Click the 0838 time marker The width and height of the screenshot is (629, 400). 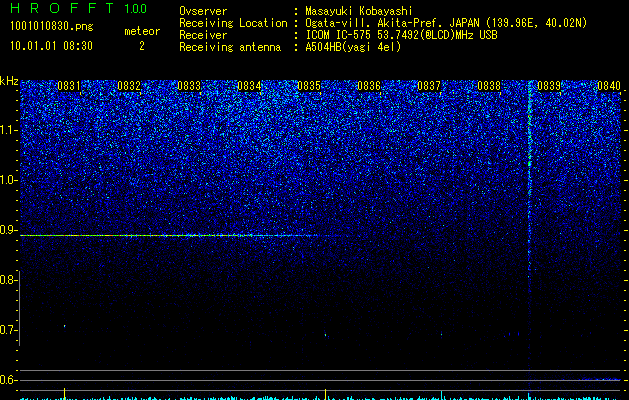[489, 86]
